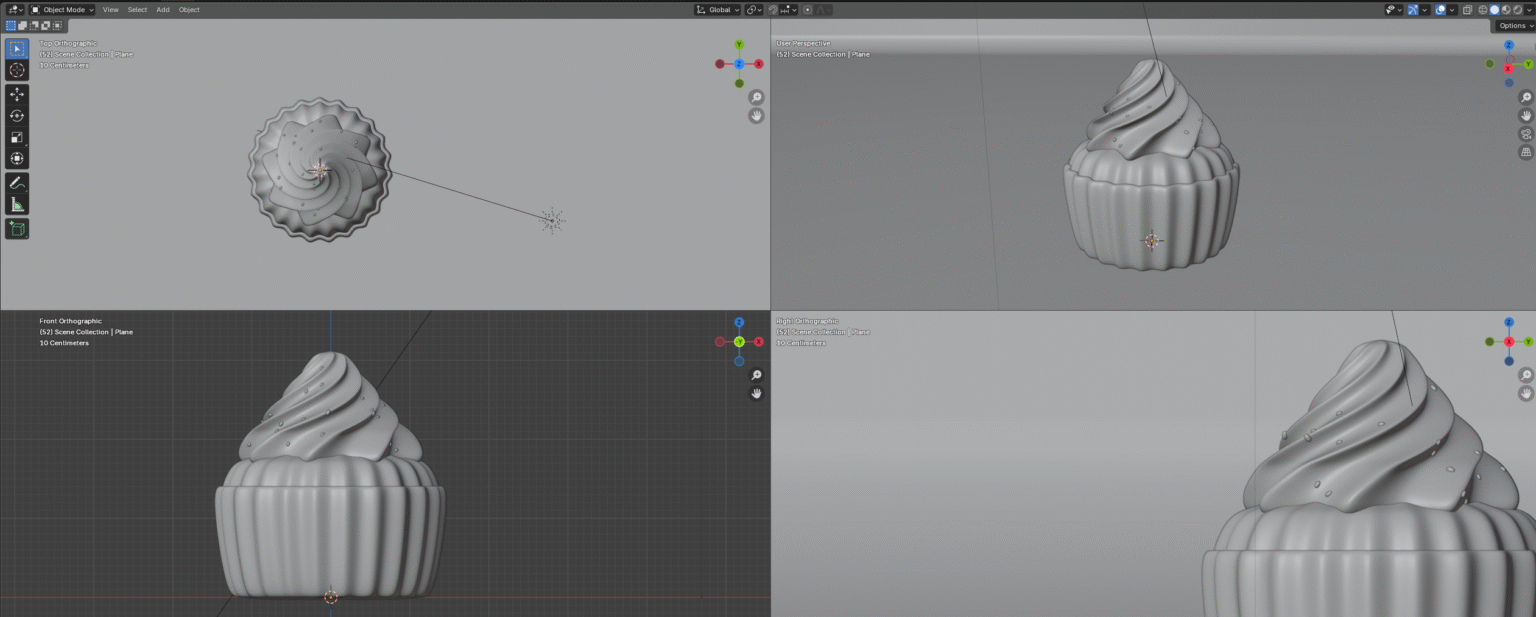Select the Measure tool

click(17, 205)
